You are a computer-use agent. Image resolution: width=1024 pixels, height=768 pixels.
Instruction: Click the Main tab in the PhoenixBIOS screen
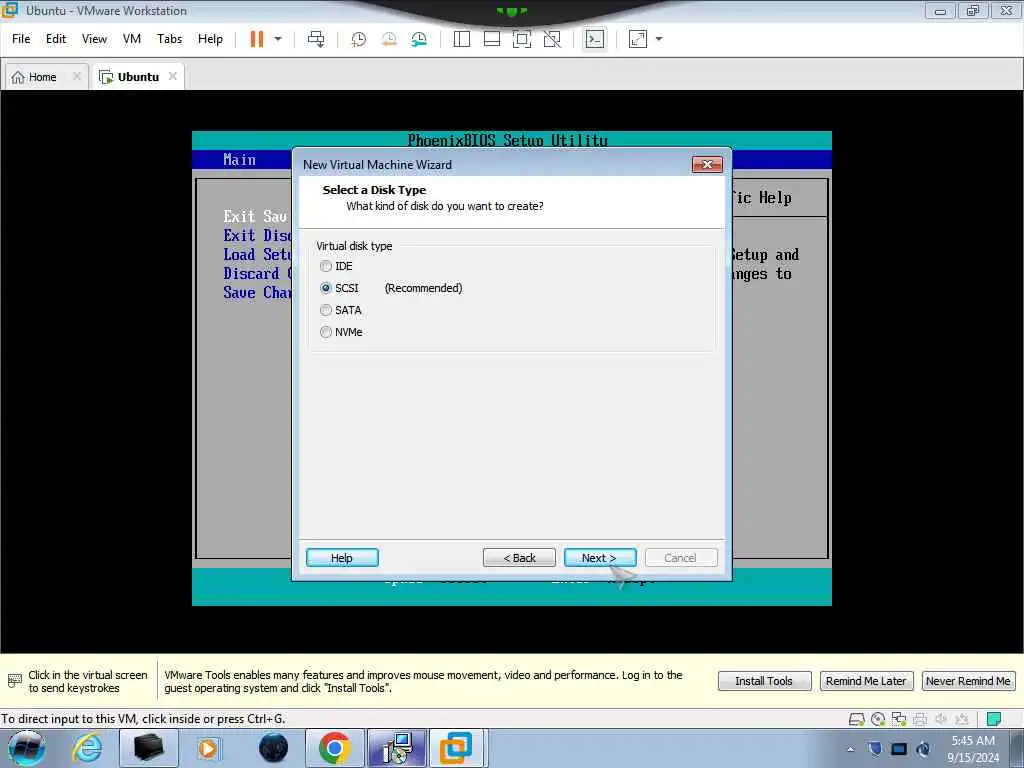pos(240,160)
